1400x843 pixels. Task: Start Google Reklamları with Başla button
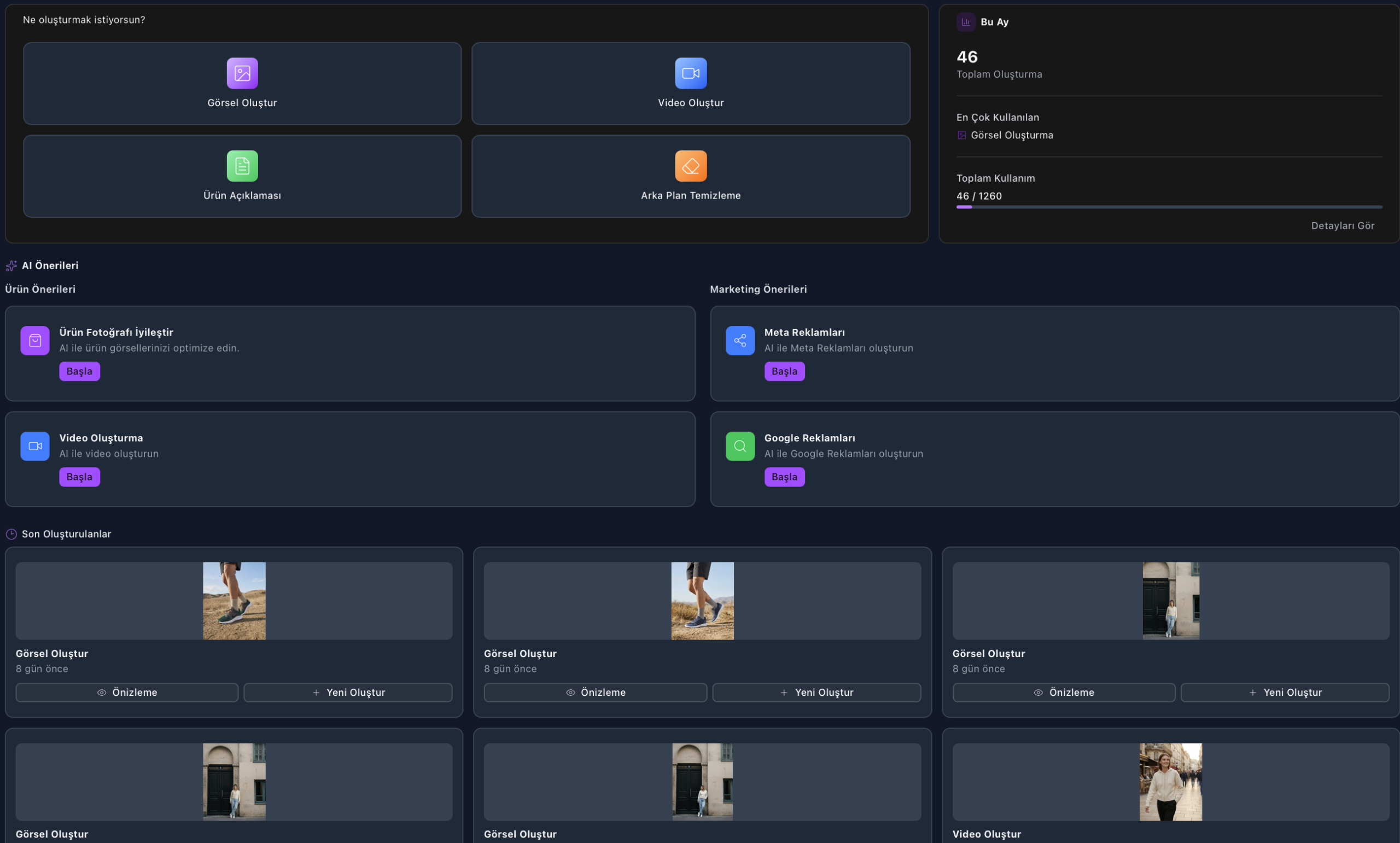pos(784,476)
